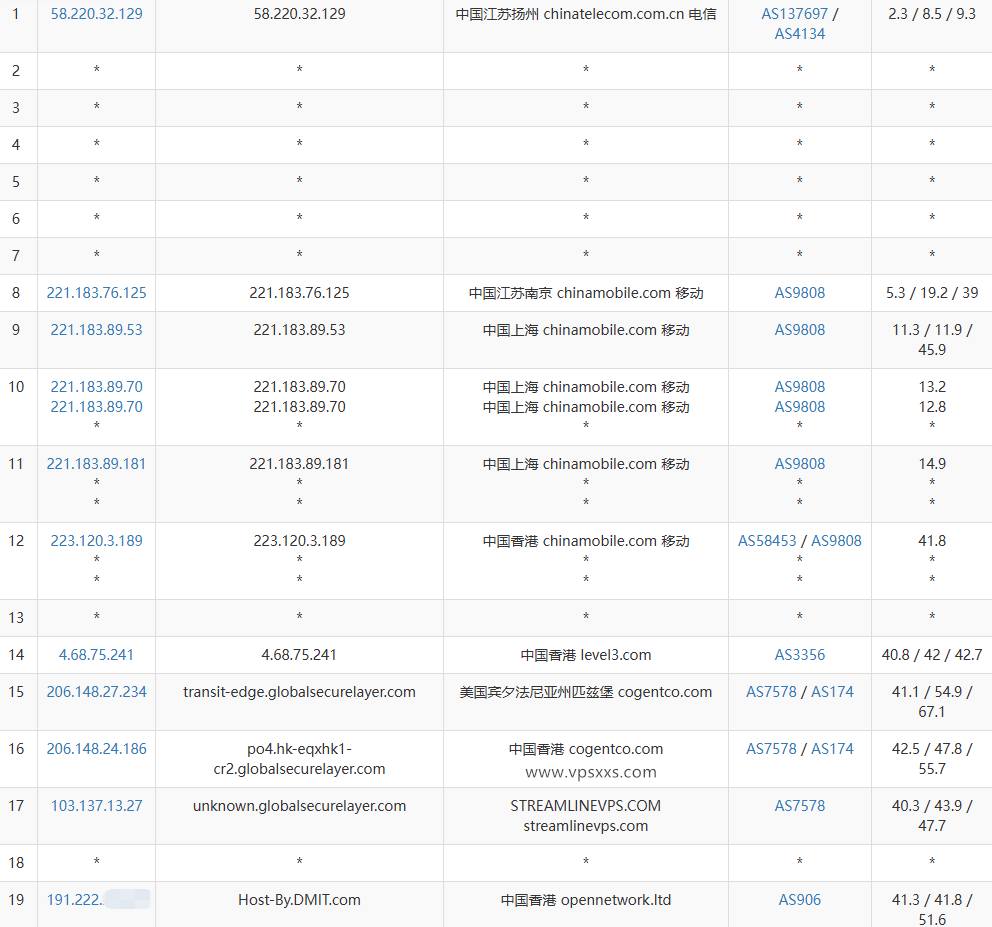Click the 中国江苏南京 chinamobile.com 移动 location text
Image resolution: width=992 pixels, height=927 pixels.
586,293
